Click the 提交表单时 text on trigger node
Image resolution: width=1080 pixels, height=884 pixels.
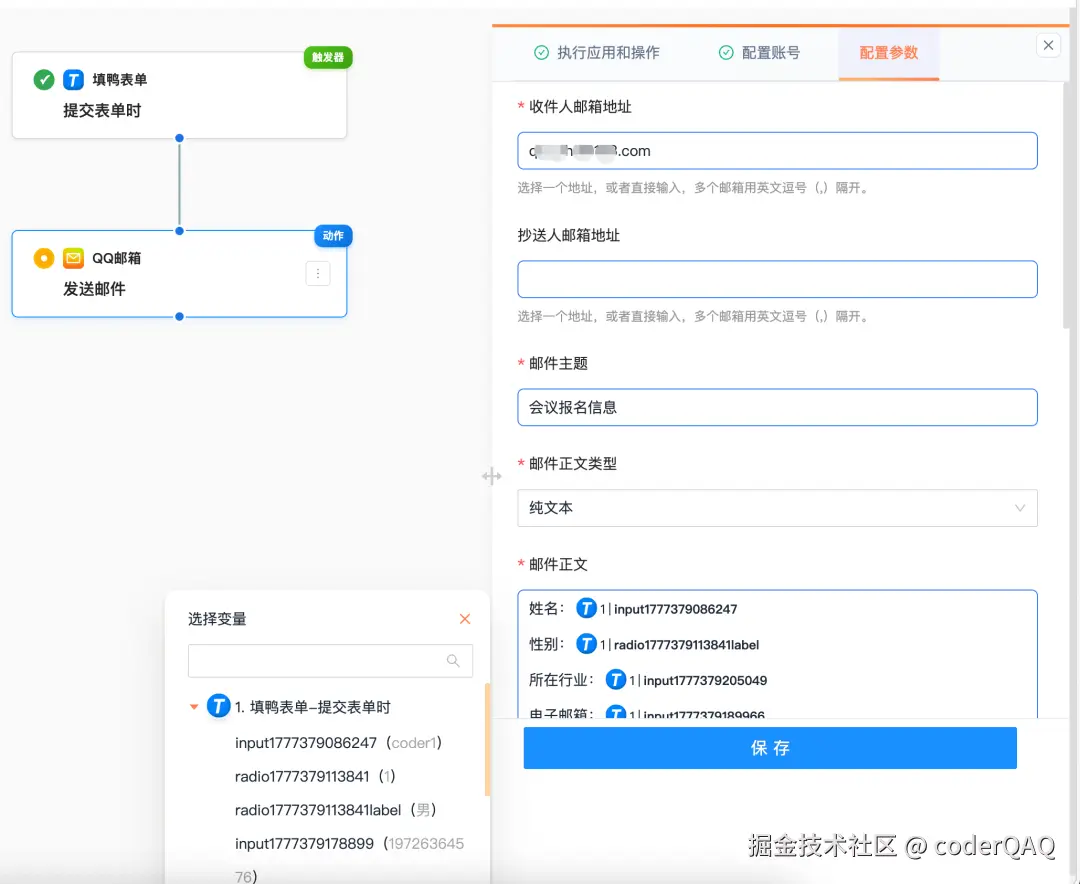click(x=102, y=110)
